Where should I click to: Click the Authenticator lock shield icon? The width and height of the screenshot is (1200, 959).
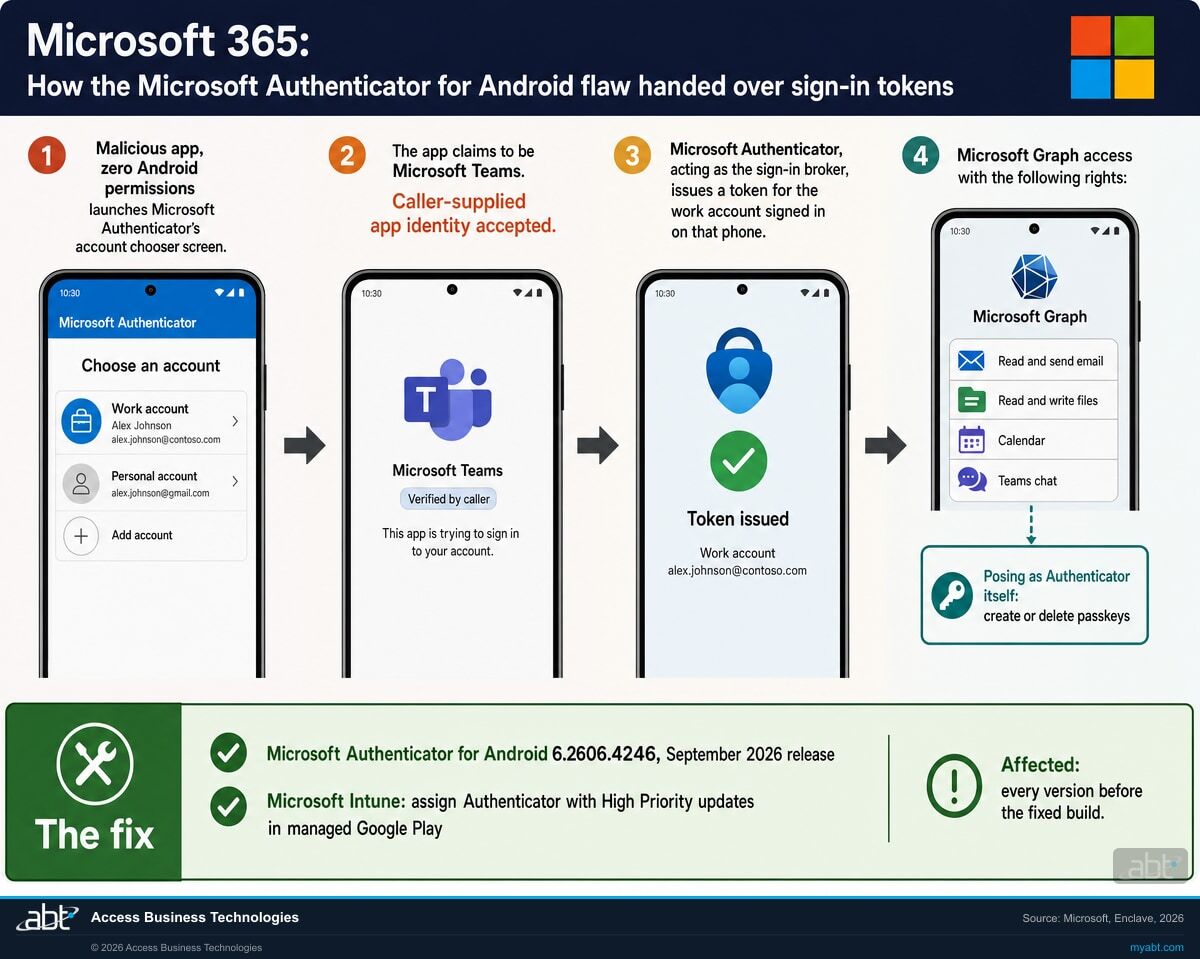pyautogui.click(x=739, y=369)
